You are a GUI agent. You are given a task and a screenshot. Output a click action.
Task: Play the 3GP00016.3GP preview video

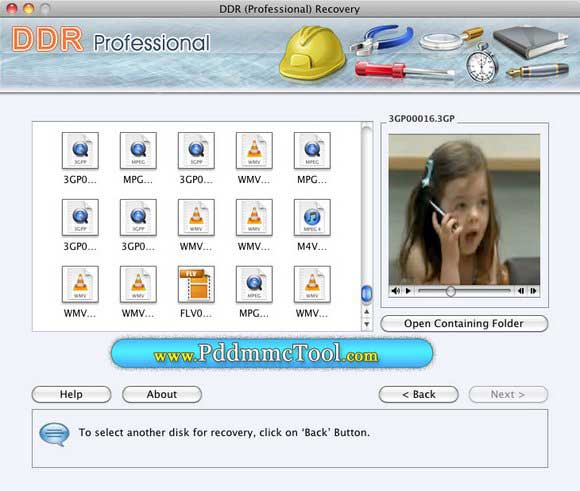[x=408, y=291]
